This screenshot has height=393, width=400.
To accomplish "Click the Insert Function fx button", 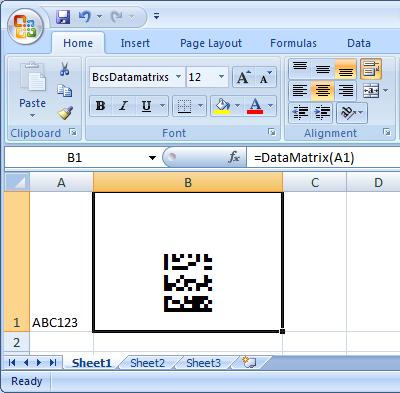I will click(234, 157).
